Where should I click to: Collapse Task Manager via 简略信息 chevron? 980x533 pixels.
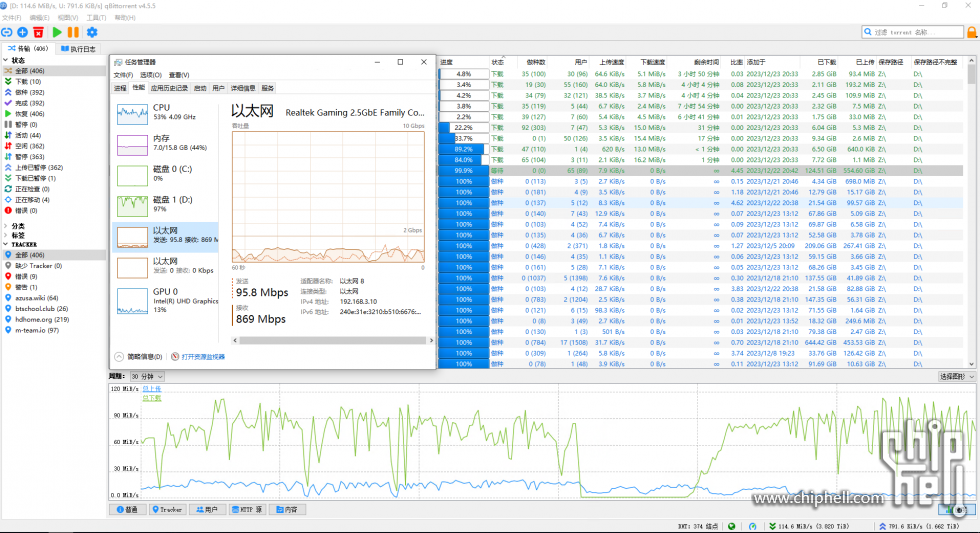[119, 357]
